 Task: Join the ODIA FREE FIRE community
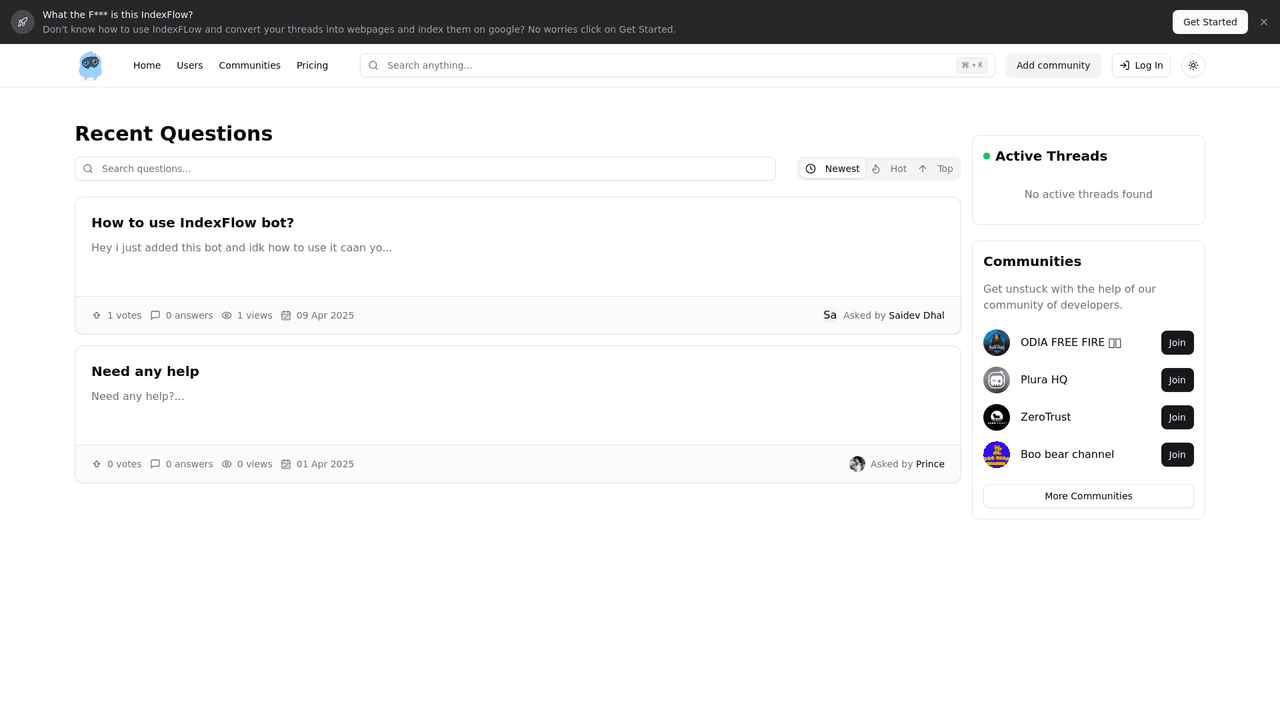coord(1177,343)
